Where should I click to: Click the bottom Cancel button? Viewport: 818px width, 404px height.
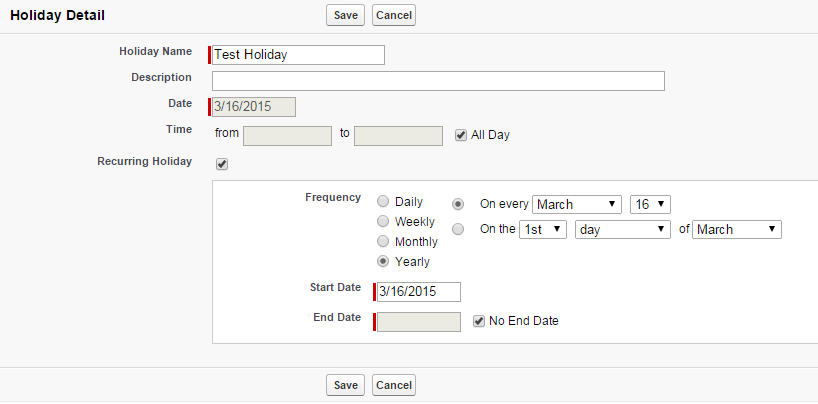[x=394, y=385]
